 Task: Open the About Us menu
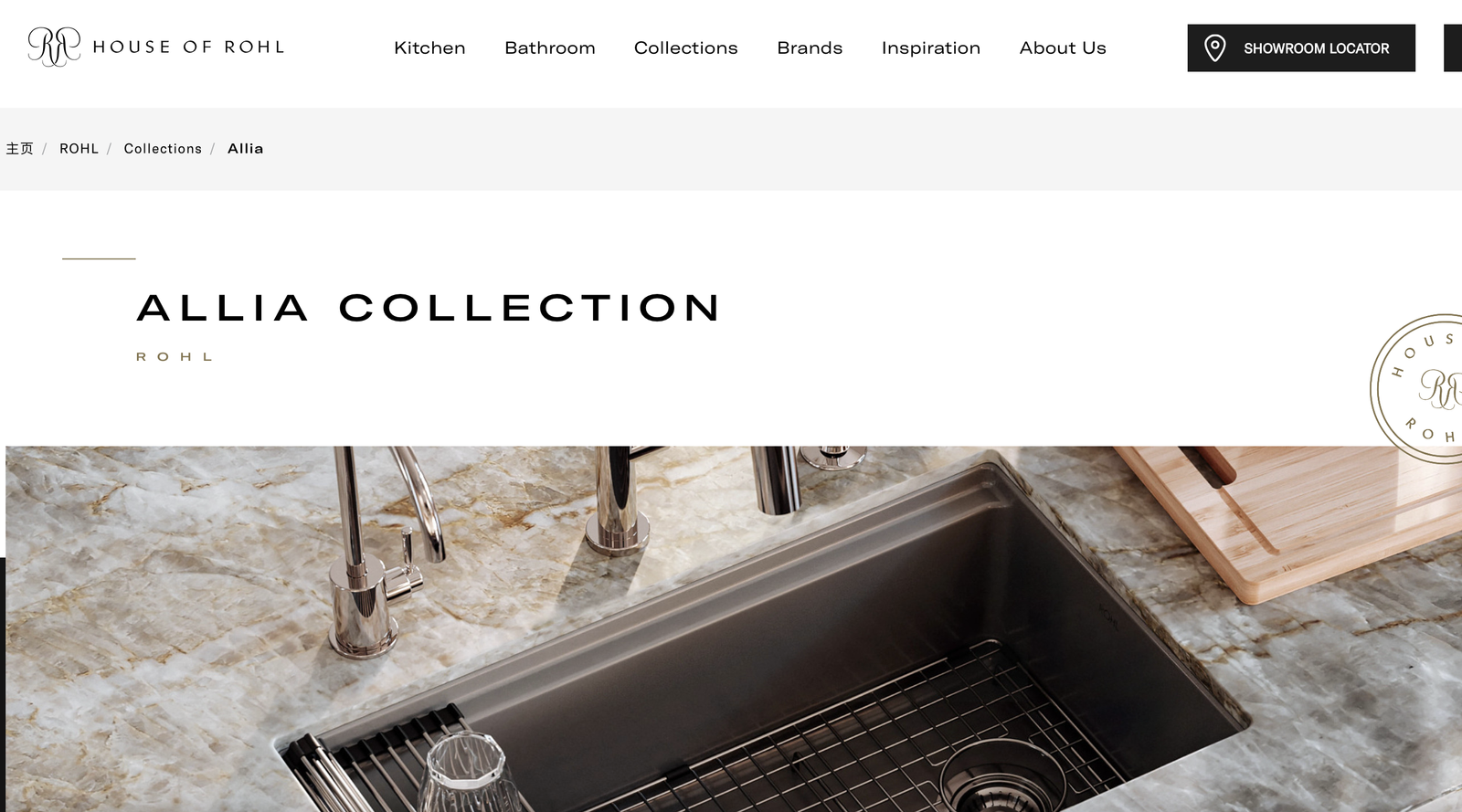pyautogui.click(x=1063, y=47)
